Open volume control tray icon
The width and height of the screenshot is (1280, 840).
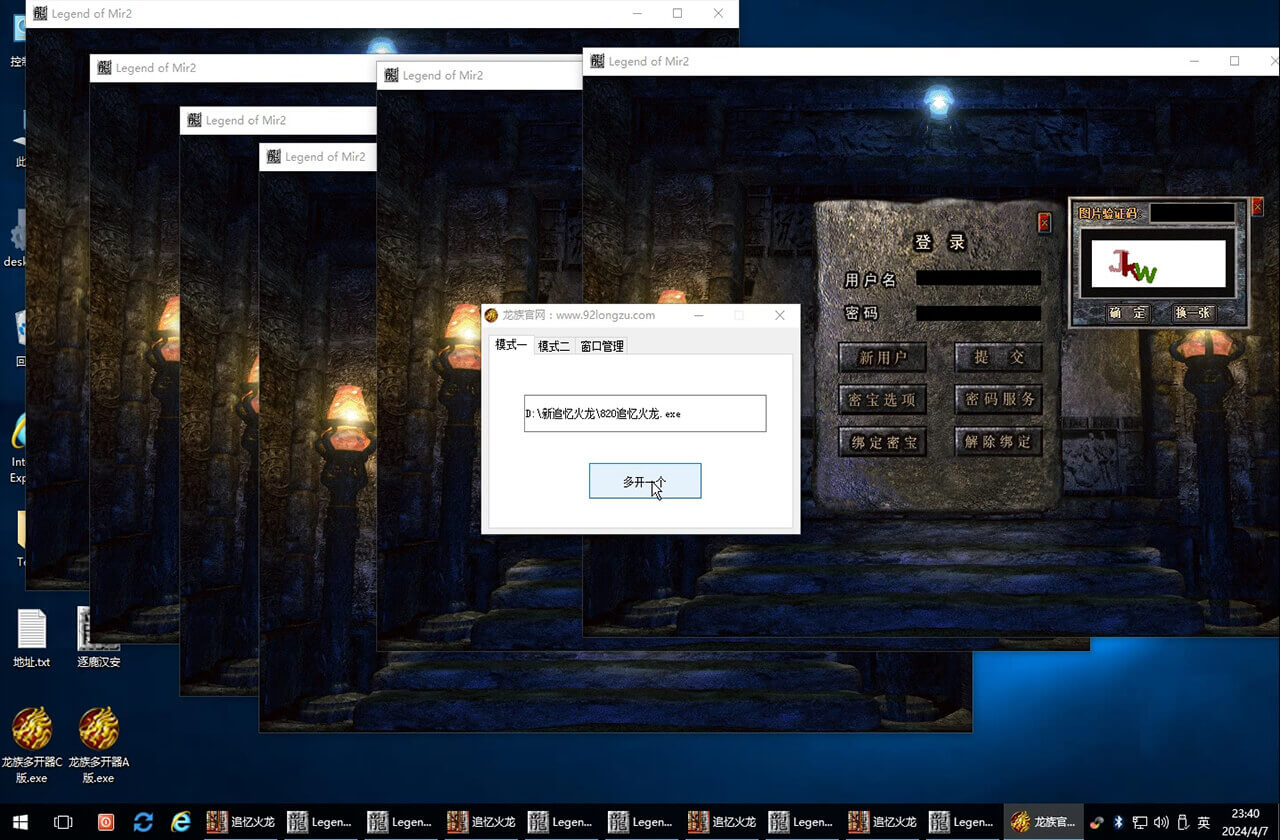(1161, 822)
